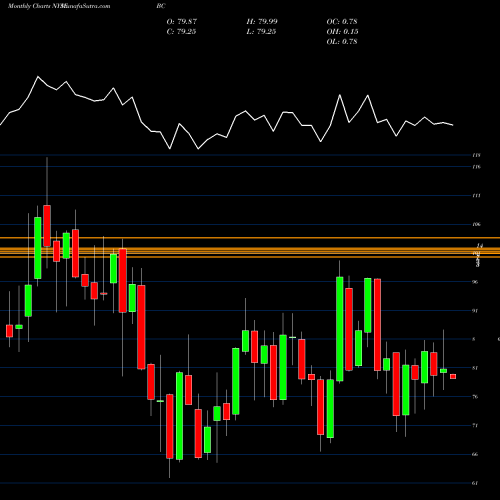
Task: Click the 91 price axis label
Action: 475,311
